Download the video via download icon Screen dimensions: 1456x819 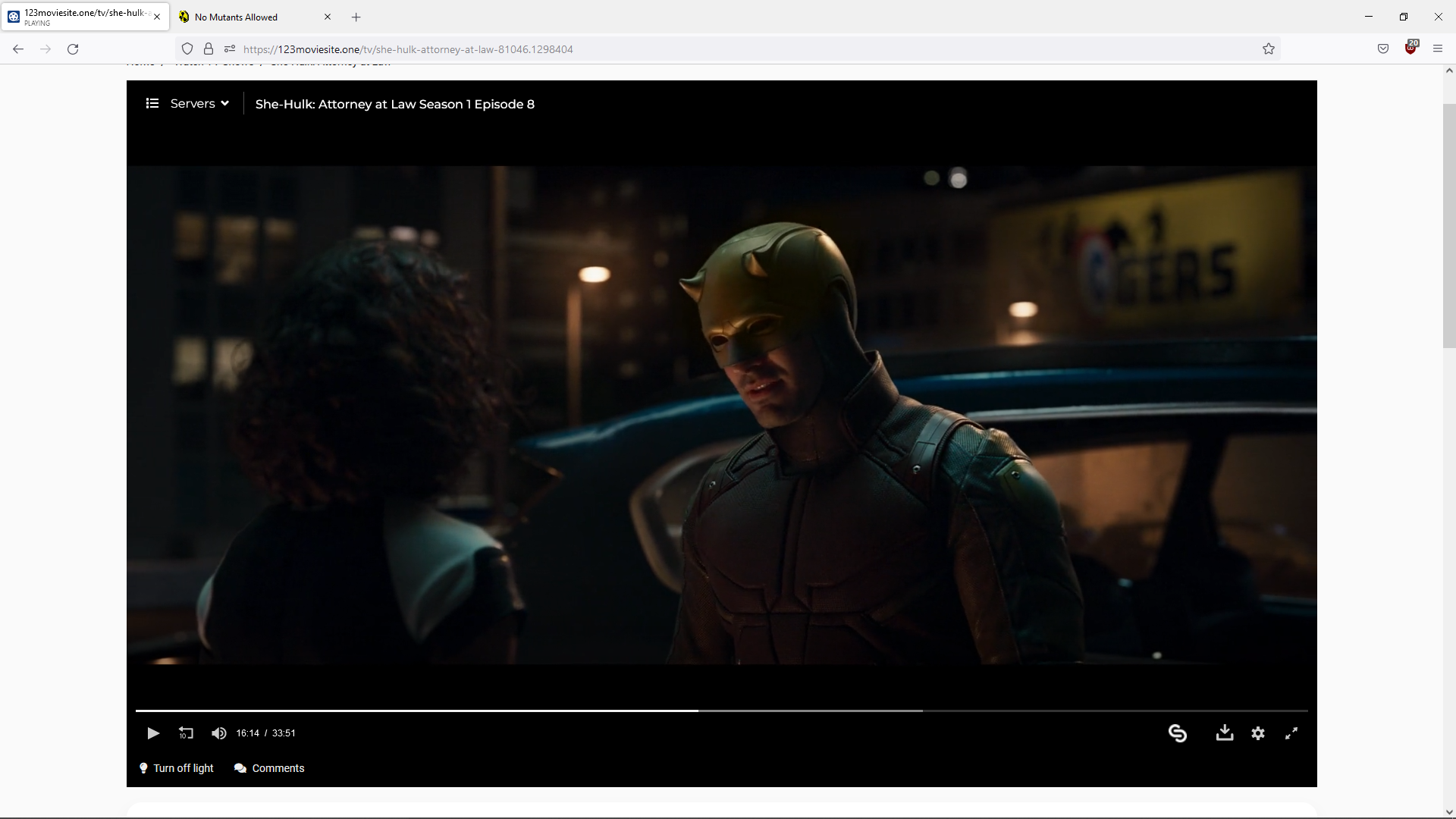click(1225, 733)
